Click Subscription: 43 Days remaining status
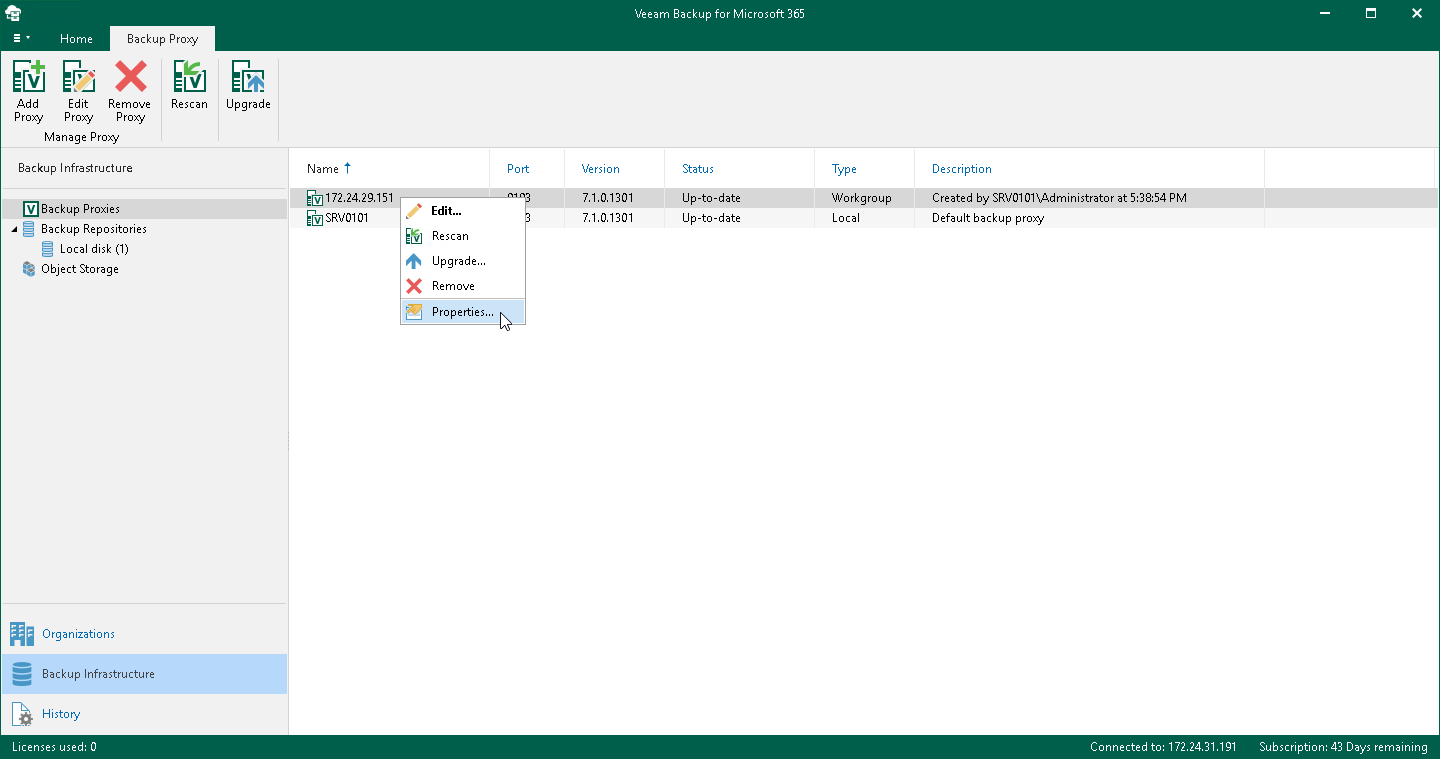Screen dimensions: 1440x759 pyautogui.click(x=1344, y=747)
